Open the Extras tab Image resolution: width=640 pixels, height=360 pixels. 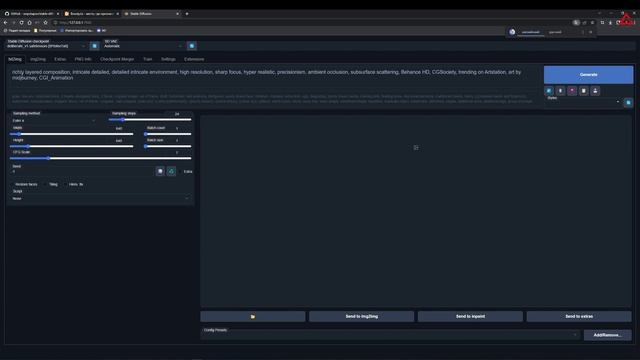[60, 59]
